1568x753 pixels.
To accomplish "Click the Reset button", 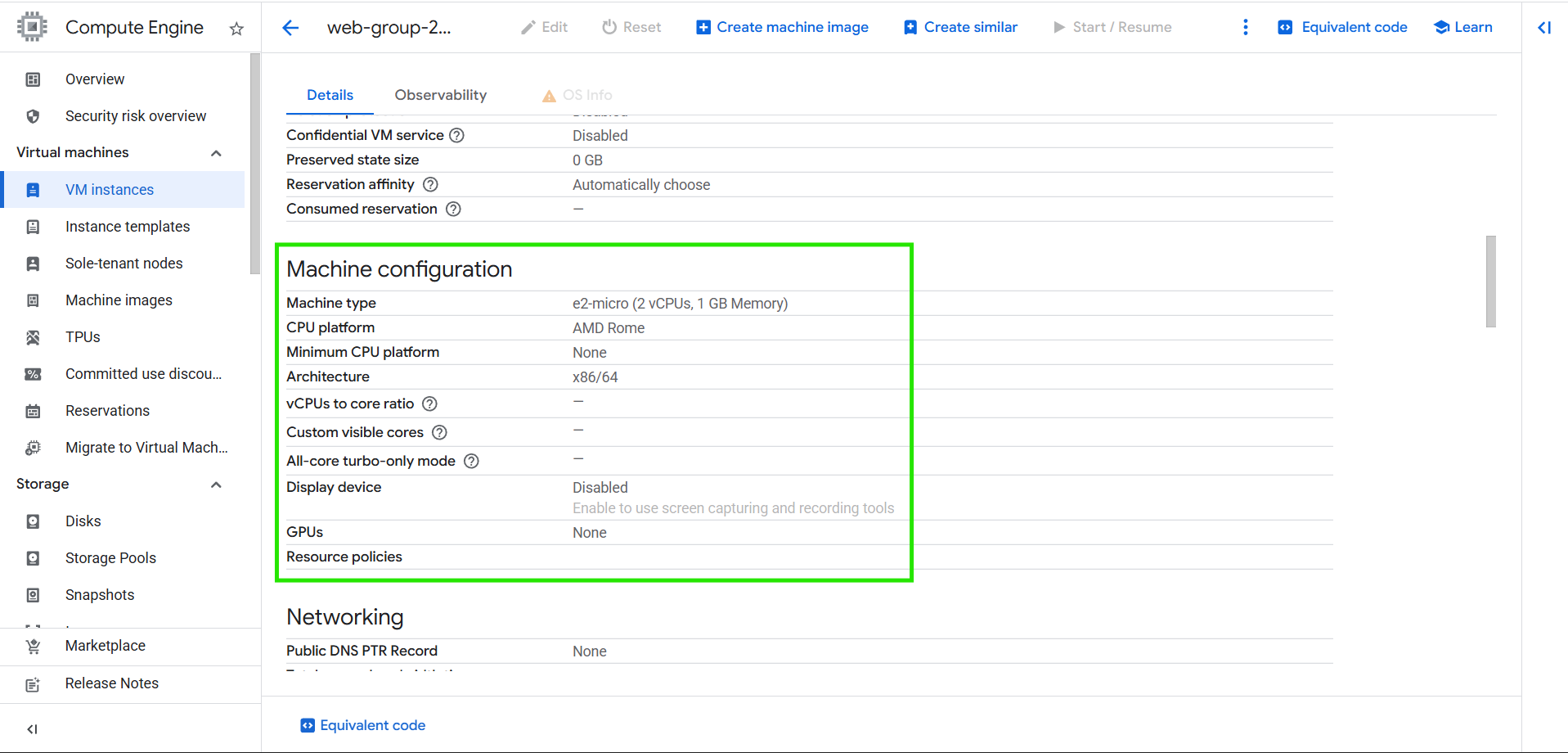I will (x=631, y=27).
